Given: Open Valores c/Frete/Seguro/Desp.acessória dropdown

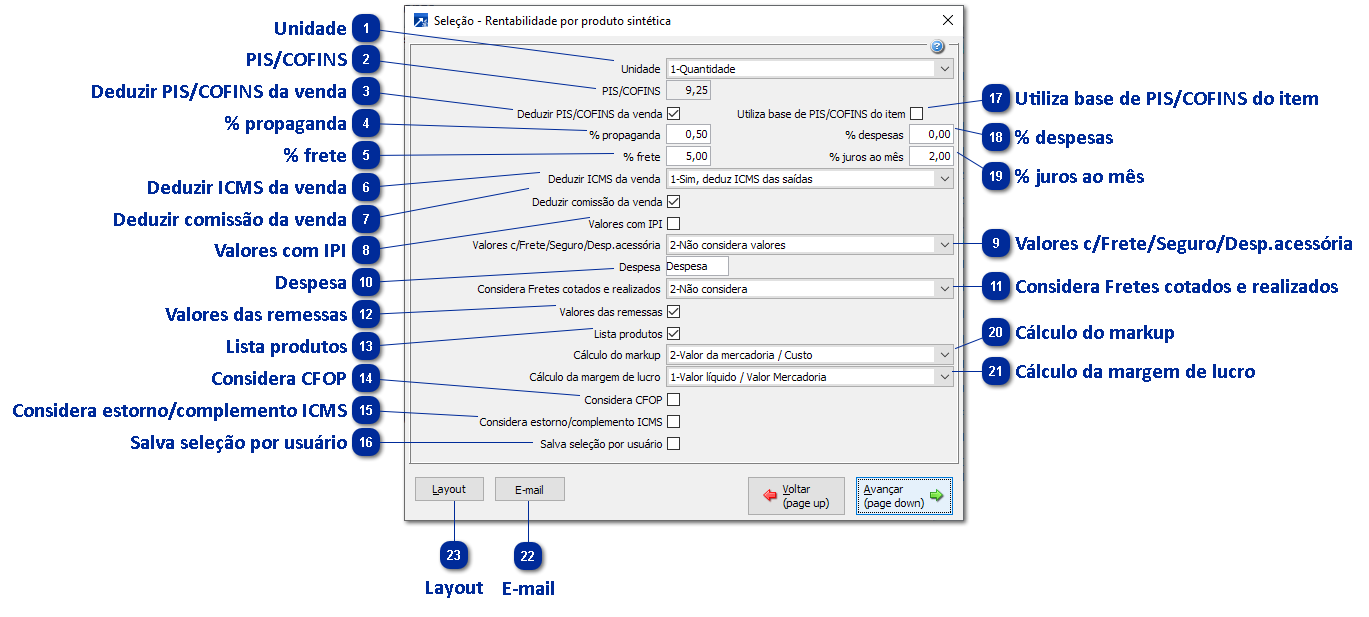Looking at the screenshot, I should [x=809, y=245].
